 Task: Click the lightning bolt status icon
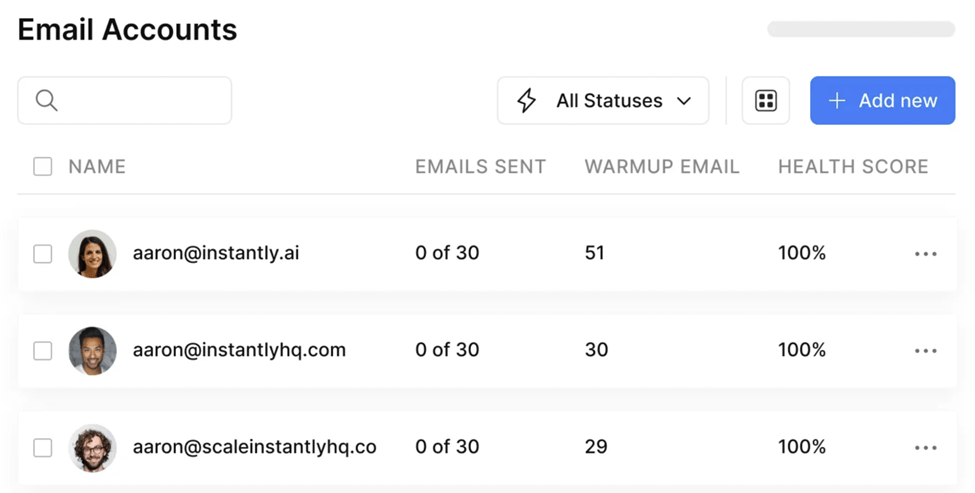pyautogui.click(x=526, y=100)
